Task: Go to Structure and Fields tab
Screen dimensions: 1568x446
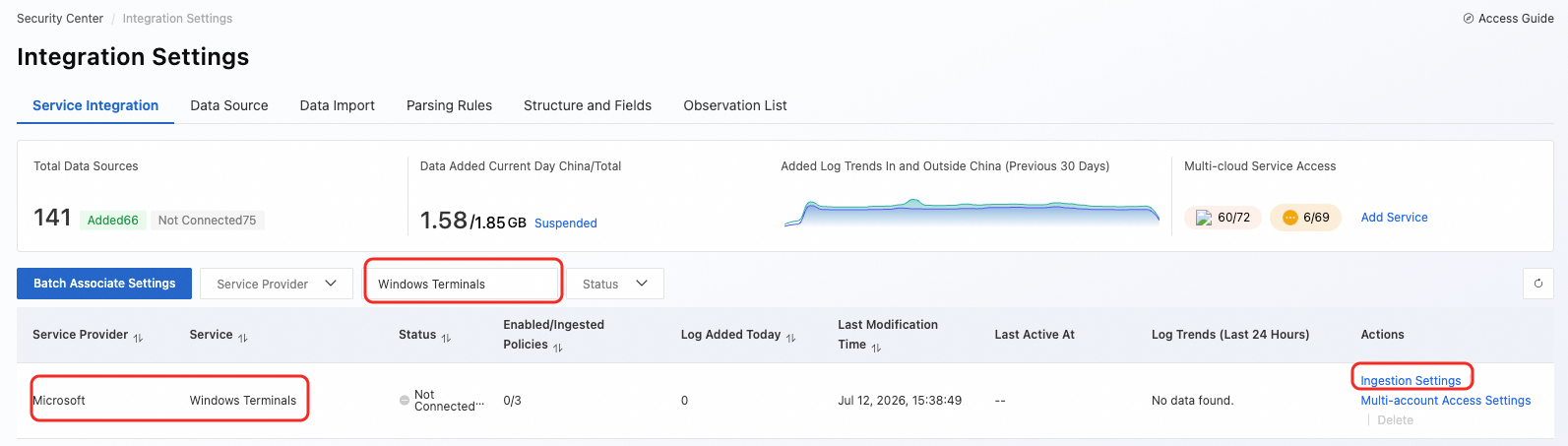Action: 588,105
